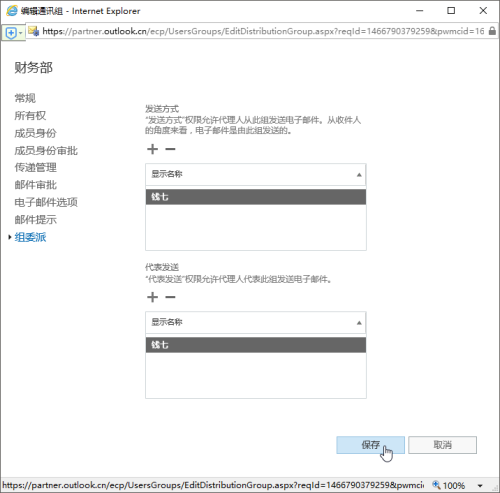Click the zoom magnifier icon in status bar
The height and width of the screenshot is (493, 500).
436,484
